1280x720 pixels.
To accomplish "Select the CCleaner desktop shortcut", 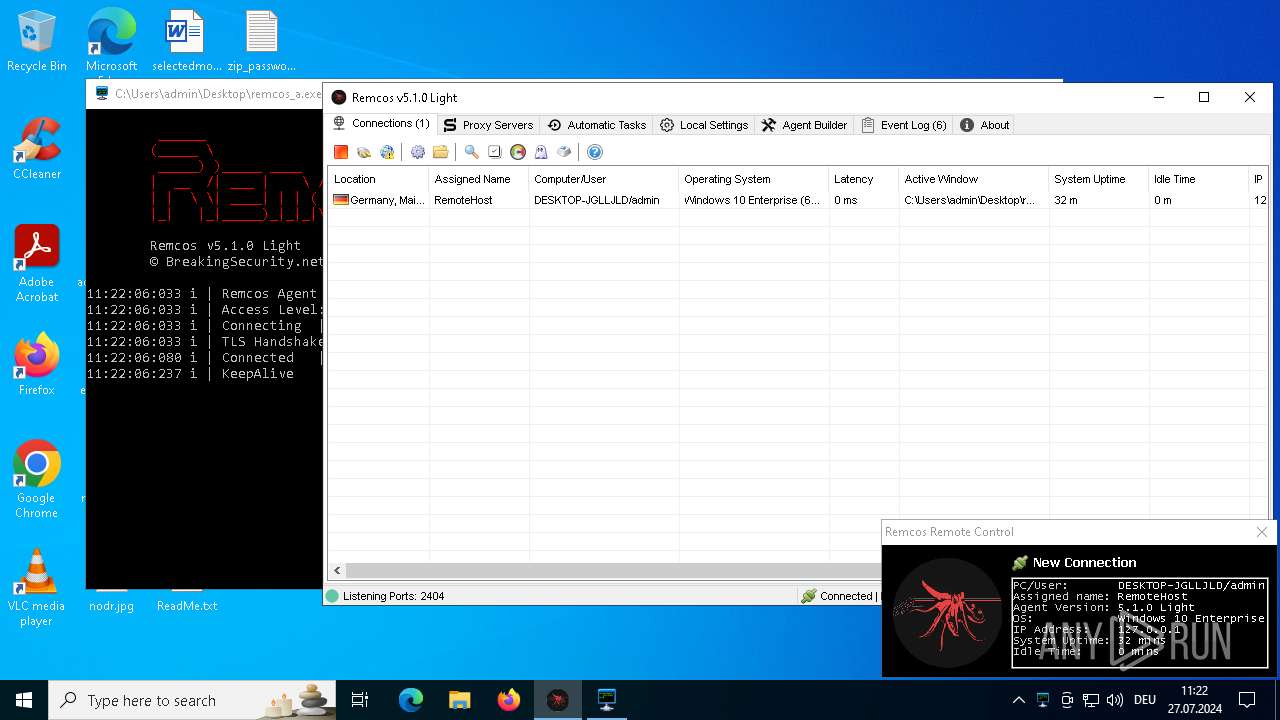I will tap(37, 149).
